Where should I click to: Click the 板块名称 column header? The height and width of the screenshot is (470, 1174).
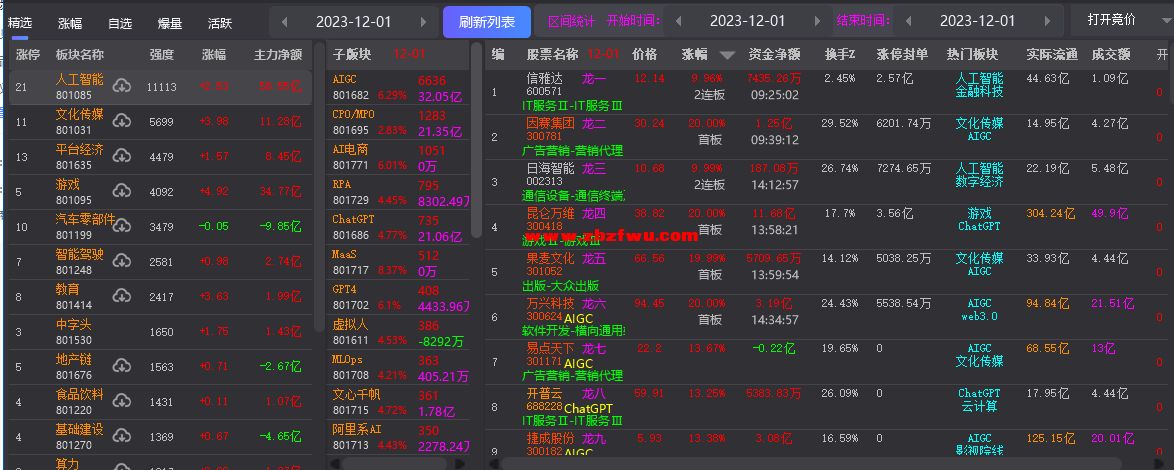79,55
